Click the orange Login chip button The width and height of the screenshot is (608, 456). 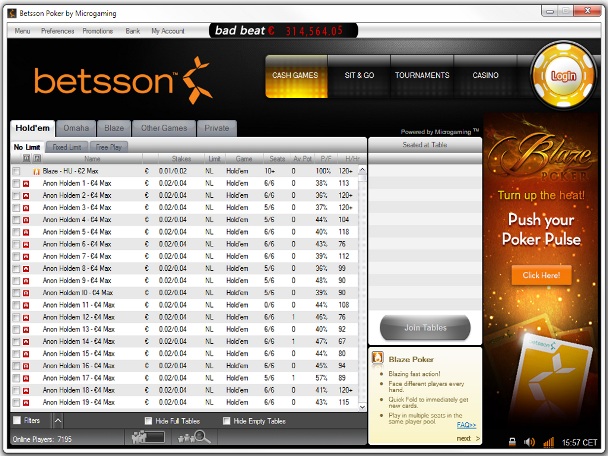563,76
